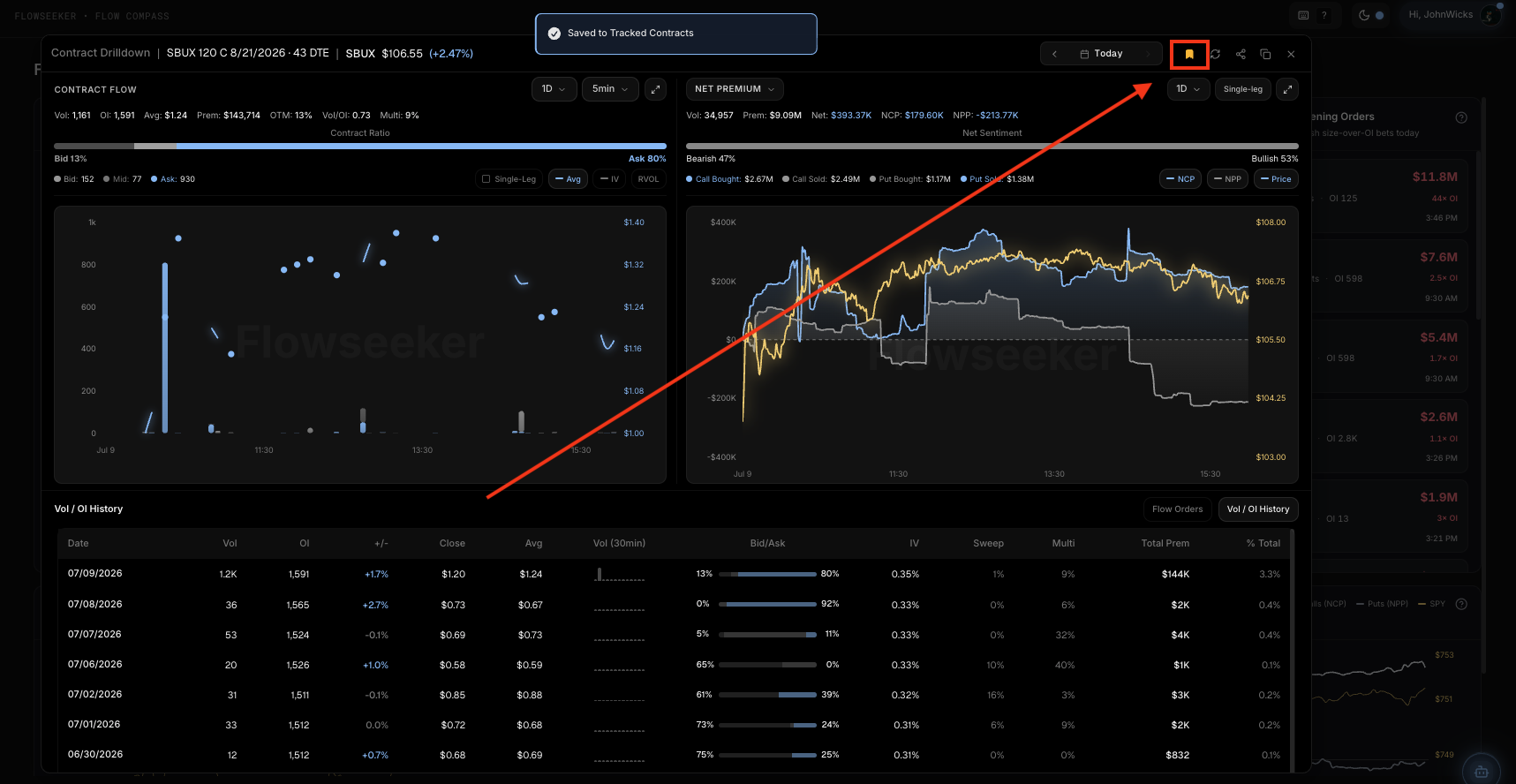This screenshot has width=1516, height=784.
Task: Select the 07/08/2026 history row date
Action: pyautogui.click(x=95, y=605)
